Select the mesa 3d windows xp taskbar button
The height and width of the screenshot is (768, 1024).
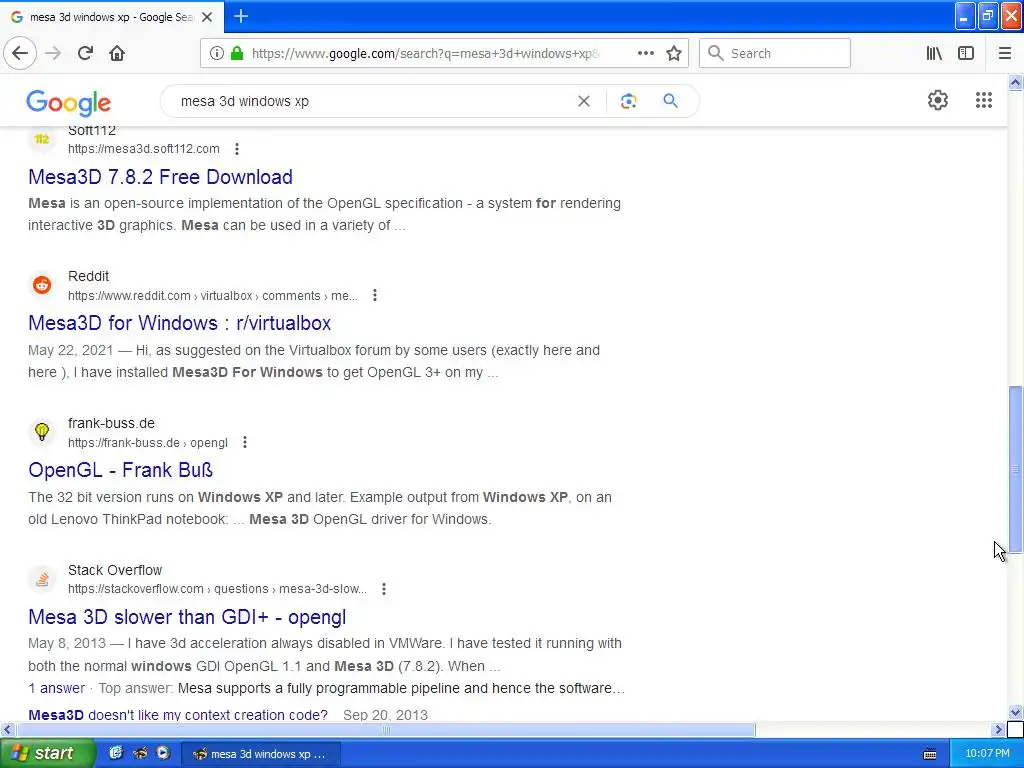tap(260, 754)
